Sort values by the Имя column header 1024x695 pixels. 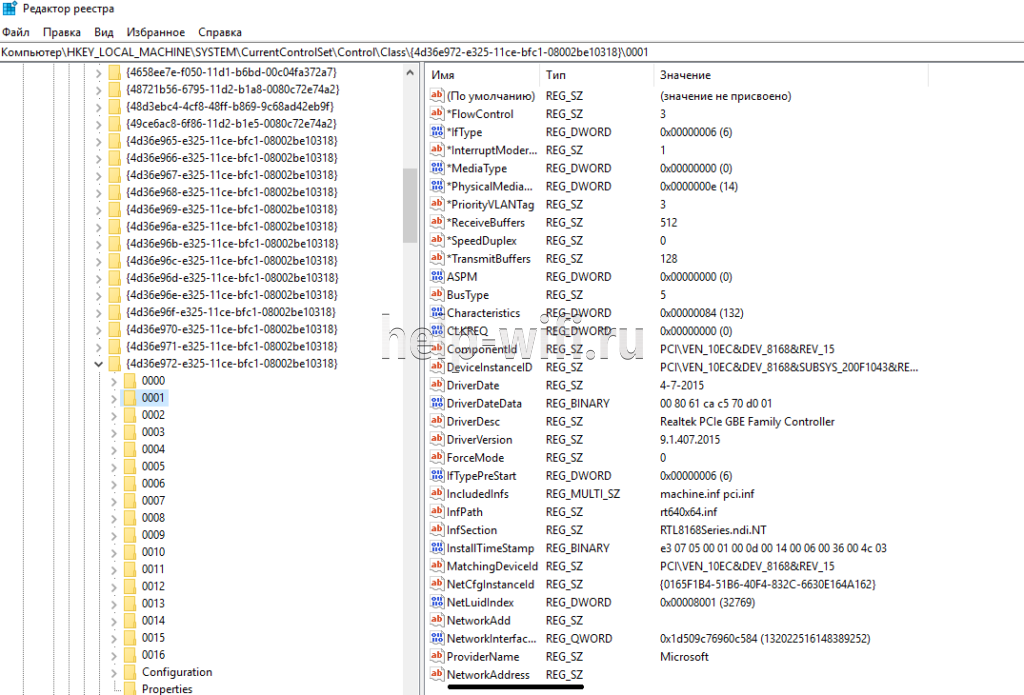443,75
